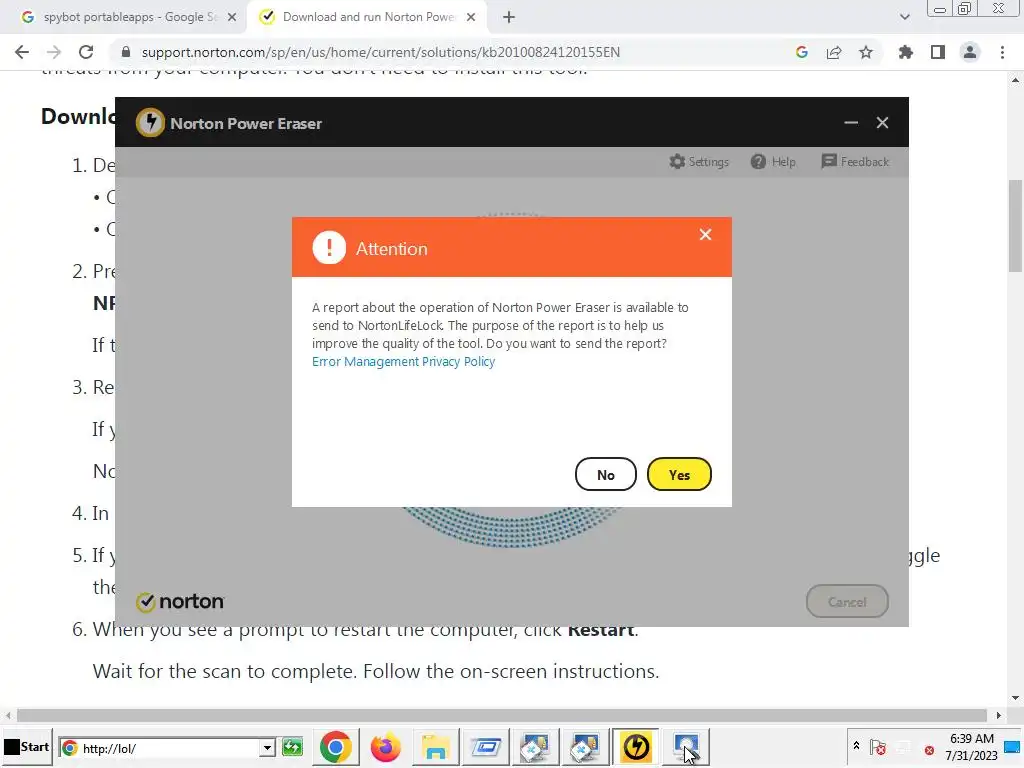The width and height of the screenshot is (1024, 768).
Task: Go back in Chrome
Action: (x=22, y=52)
